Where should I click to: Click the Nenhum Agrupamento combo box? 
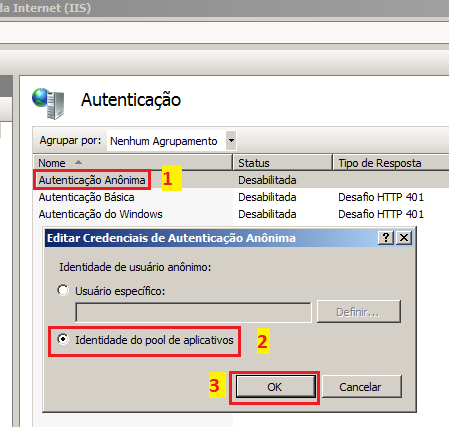pyautogui.click(x=172, y=141)
